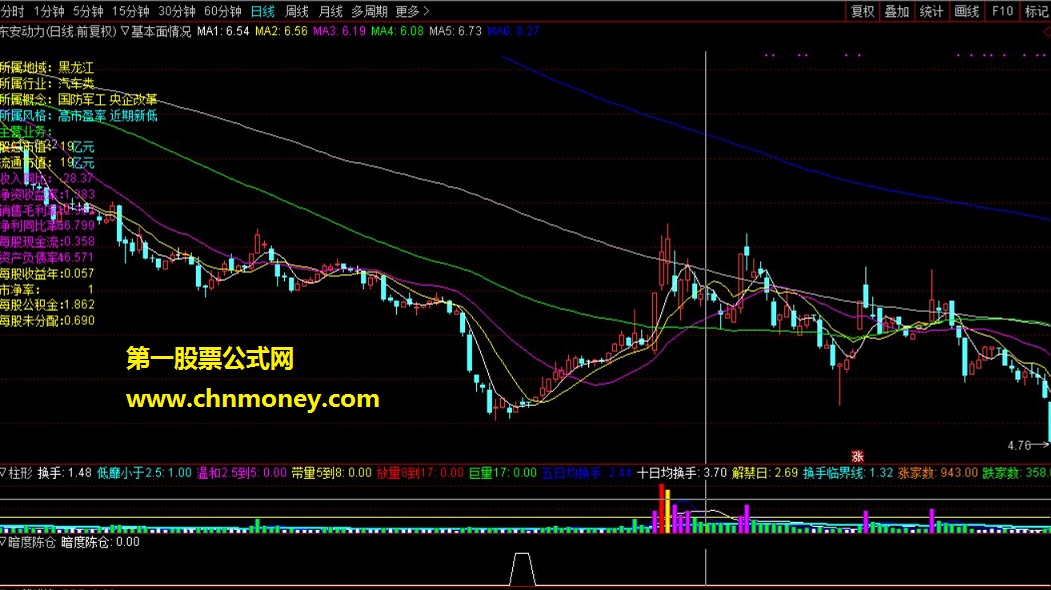The image size is (1051, 590).
Task: Activate the 画线 drawing tool
Action: [x=967, y=11]
